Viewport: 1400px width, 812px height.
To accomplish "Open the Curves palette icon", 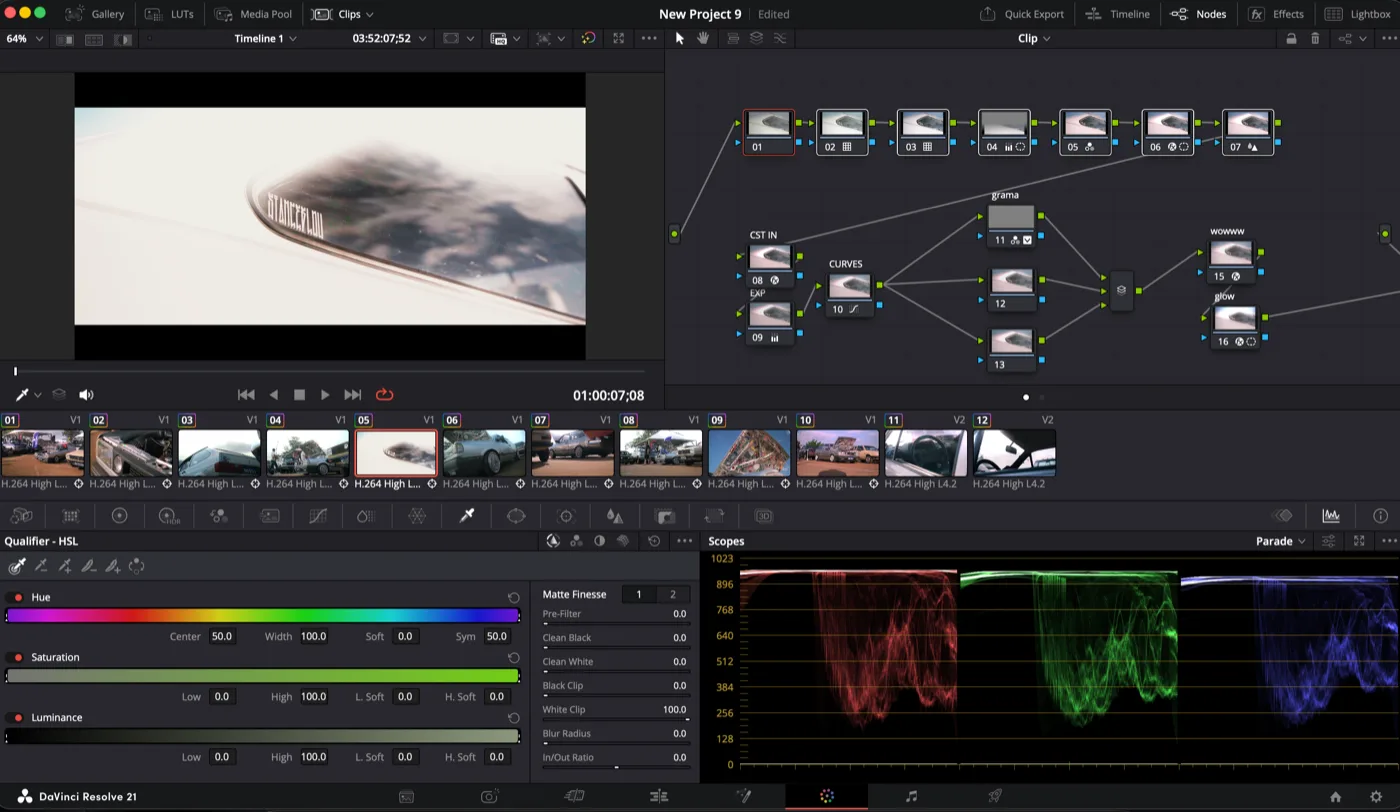I will [x=318, y=516].
